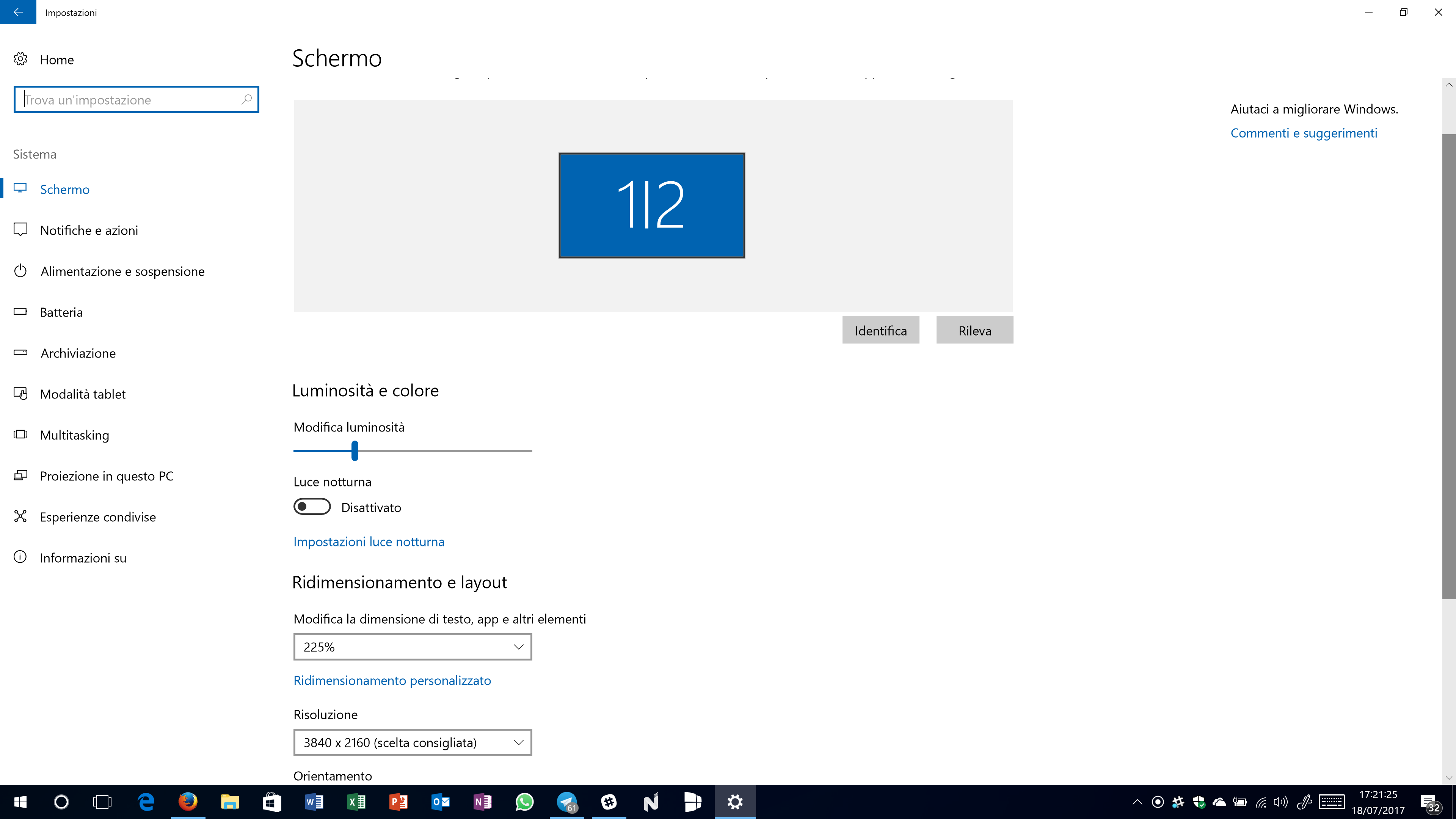The image size is (1456, 819).
Task: Open Ridimensionamento personalizzato link
Action: (x=392, y=681)
